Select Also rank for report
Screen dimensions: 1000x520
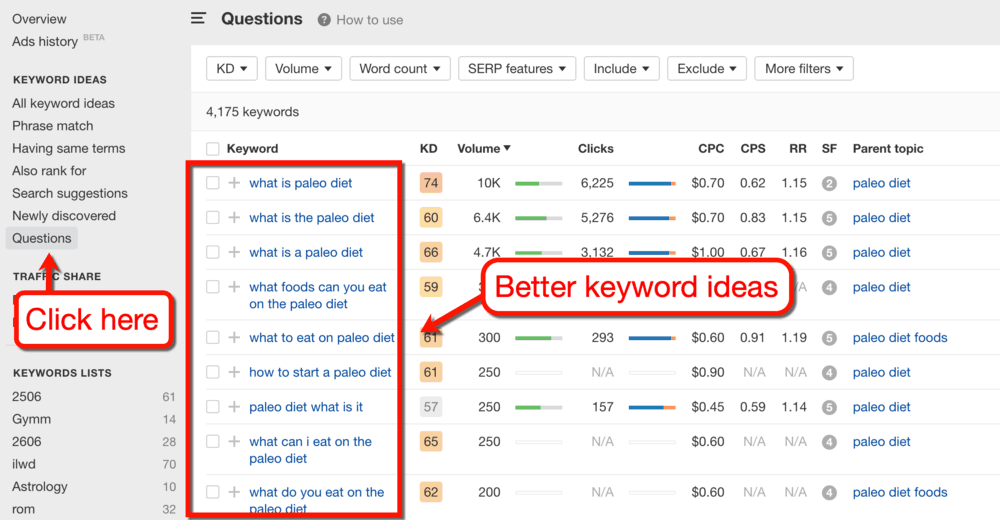(49, 170)
